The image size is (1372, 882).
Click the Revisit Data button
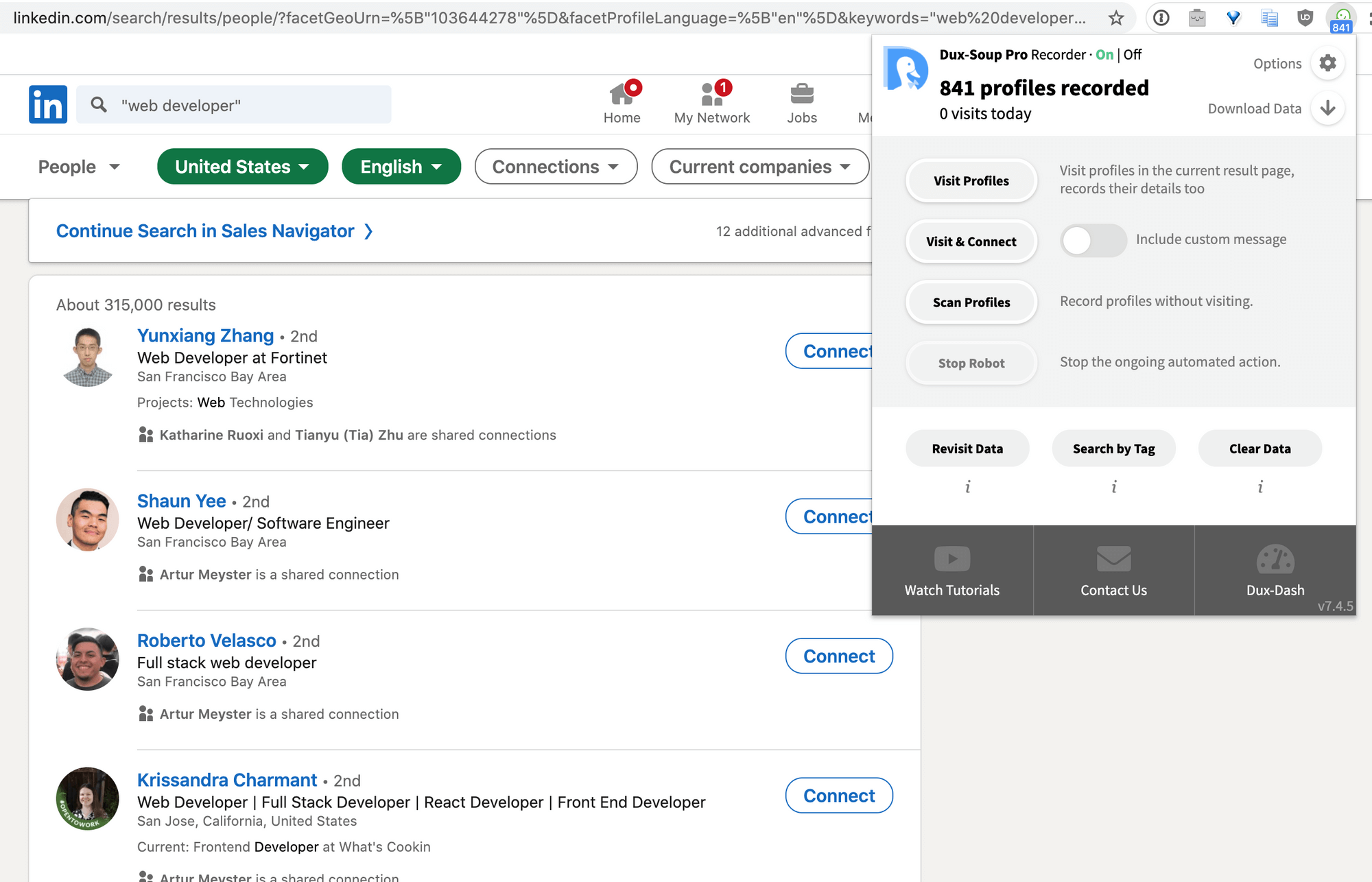[967, 448]
